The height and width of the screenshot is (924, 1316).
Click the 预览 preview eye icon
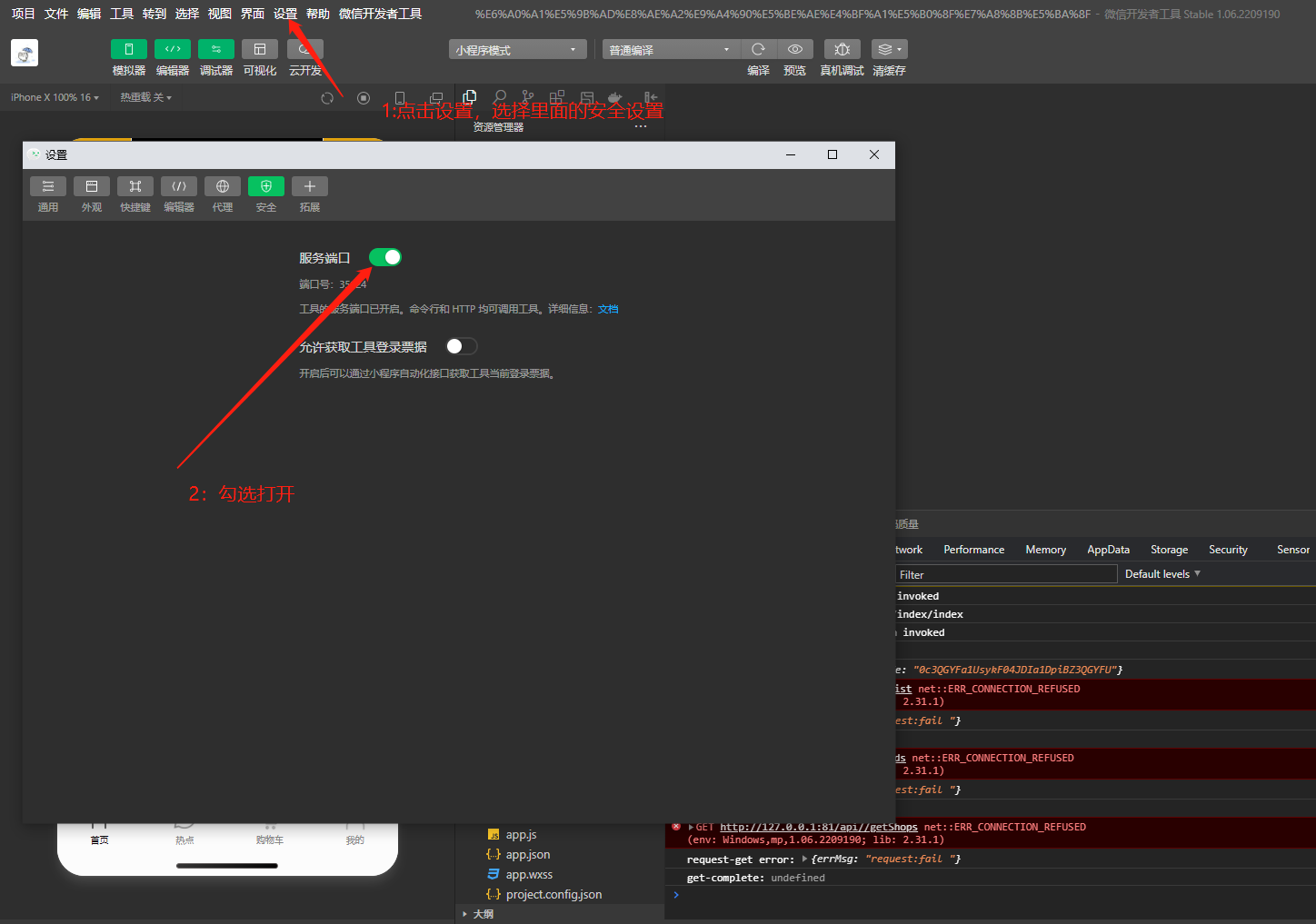click(794, 50)
